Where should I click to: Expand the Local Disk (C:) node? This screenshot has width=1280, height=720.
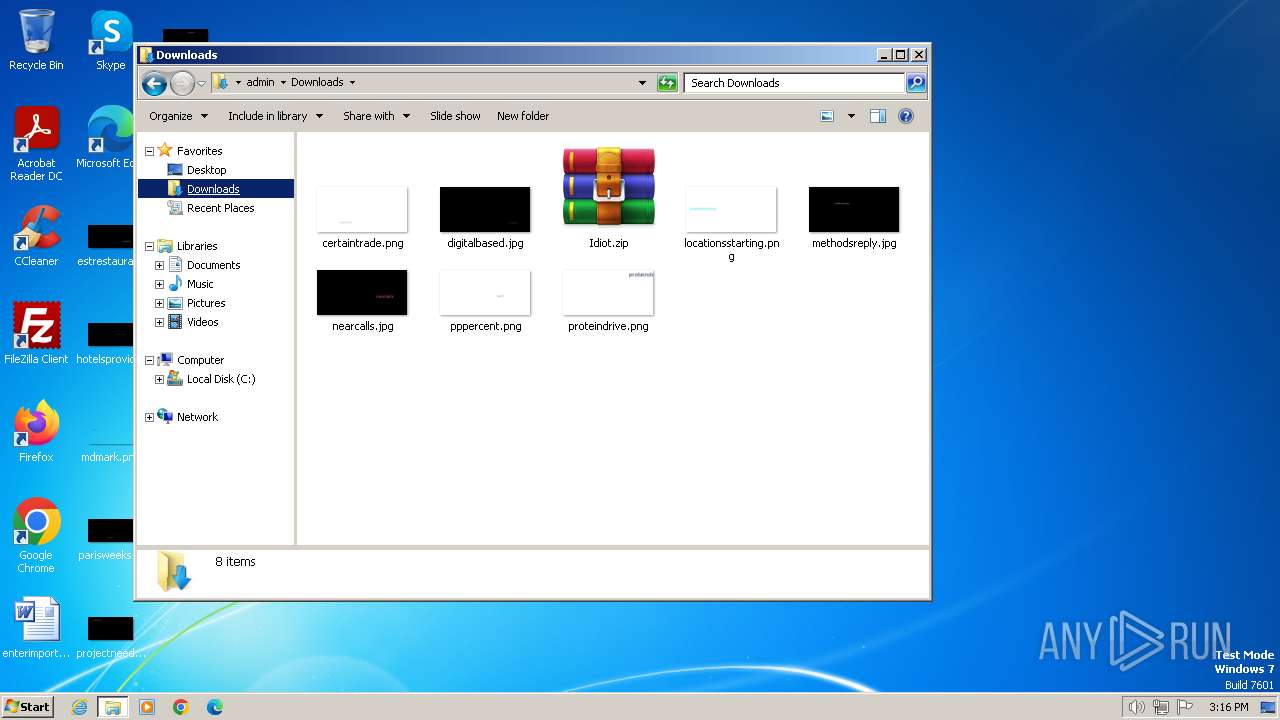pyautogui.click(x=159, y=379)
